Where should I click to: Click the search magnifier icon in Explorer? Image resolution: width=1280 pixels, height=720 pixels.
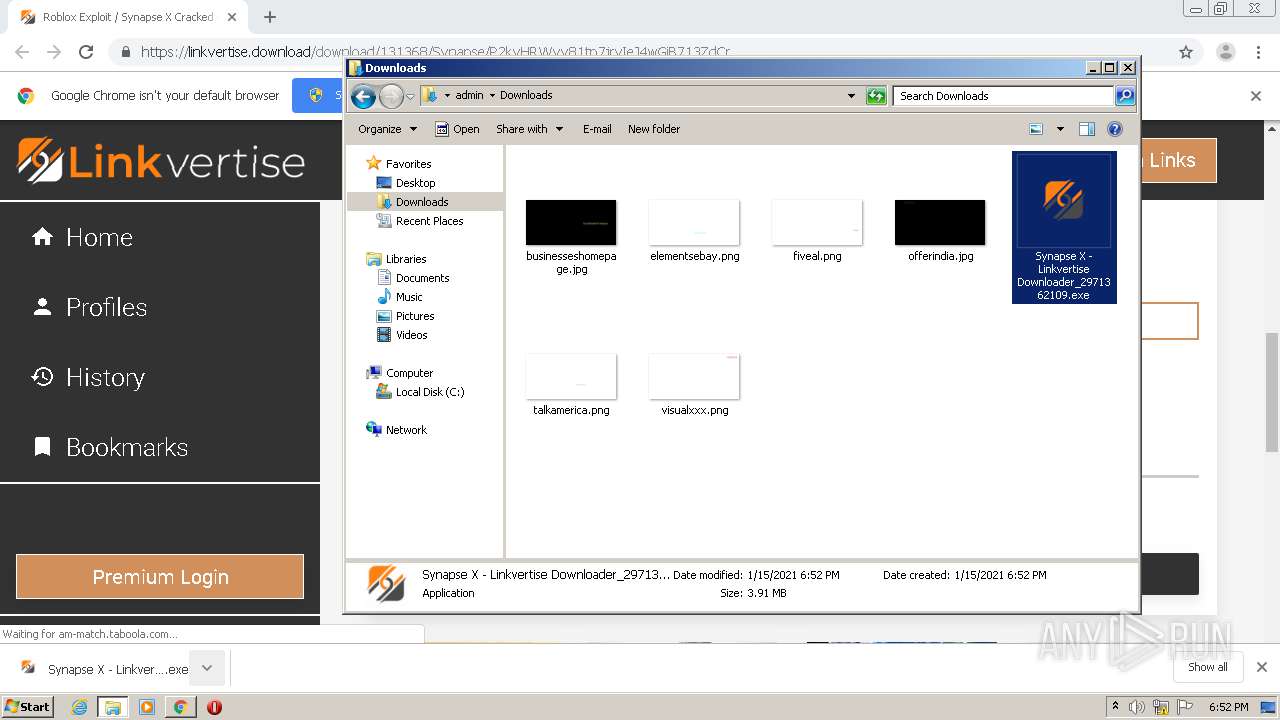coord(1125,96)
